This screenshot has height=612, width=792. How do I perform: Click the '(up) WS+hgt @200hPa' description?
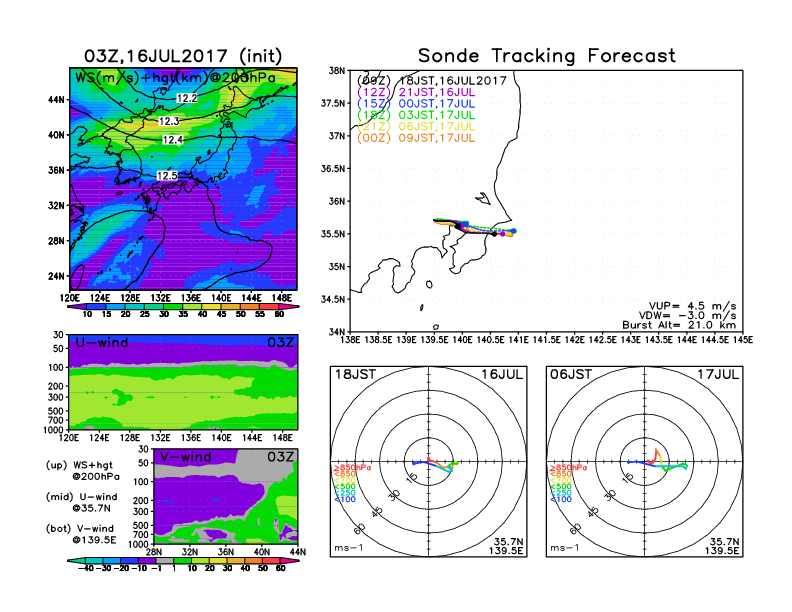click(x=83, y=471)
